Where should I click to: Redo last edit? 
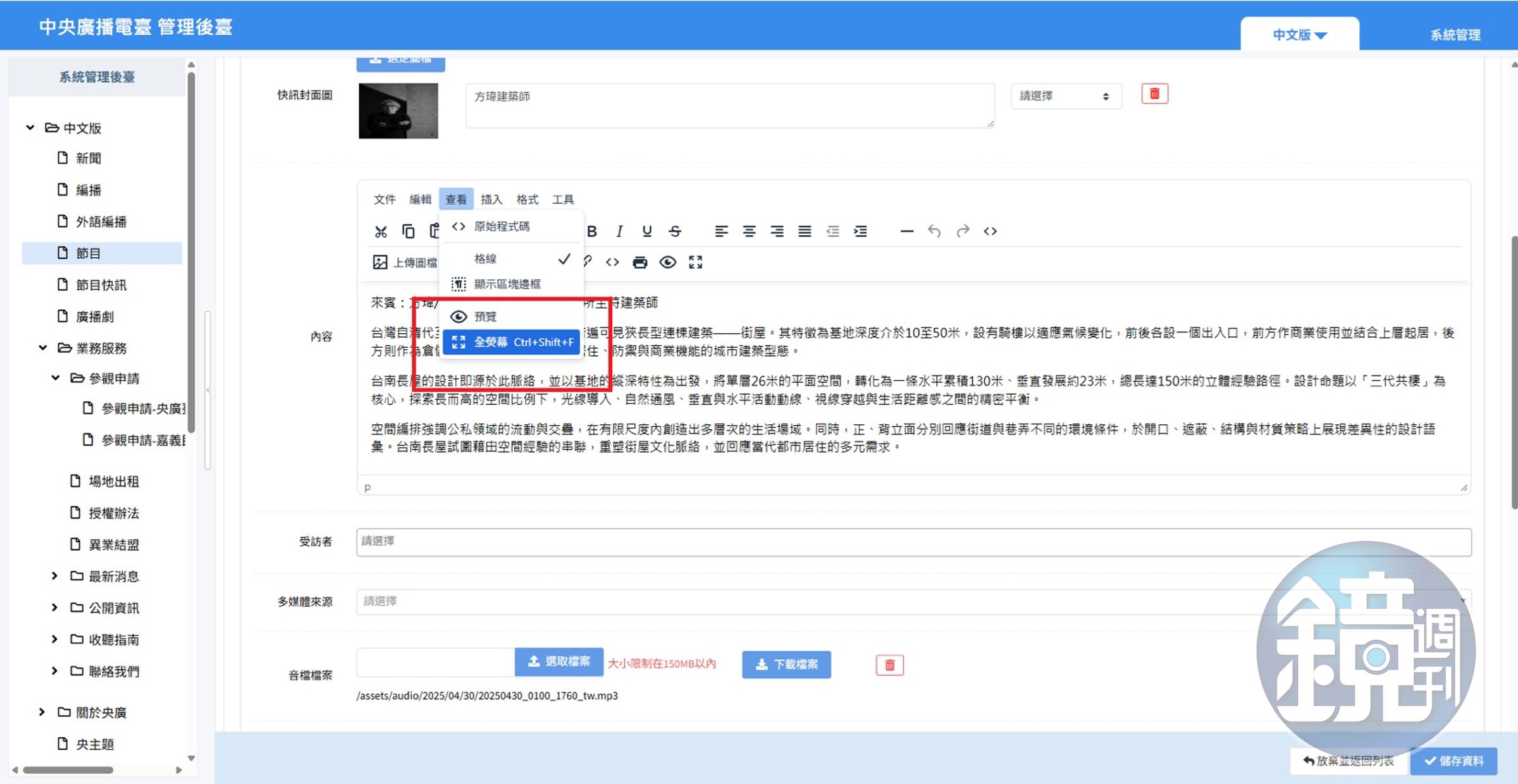[x=963, y=231]
